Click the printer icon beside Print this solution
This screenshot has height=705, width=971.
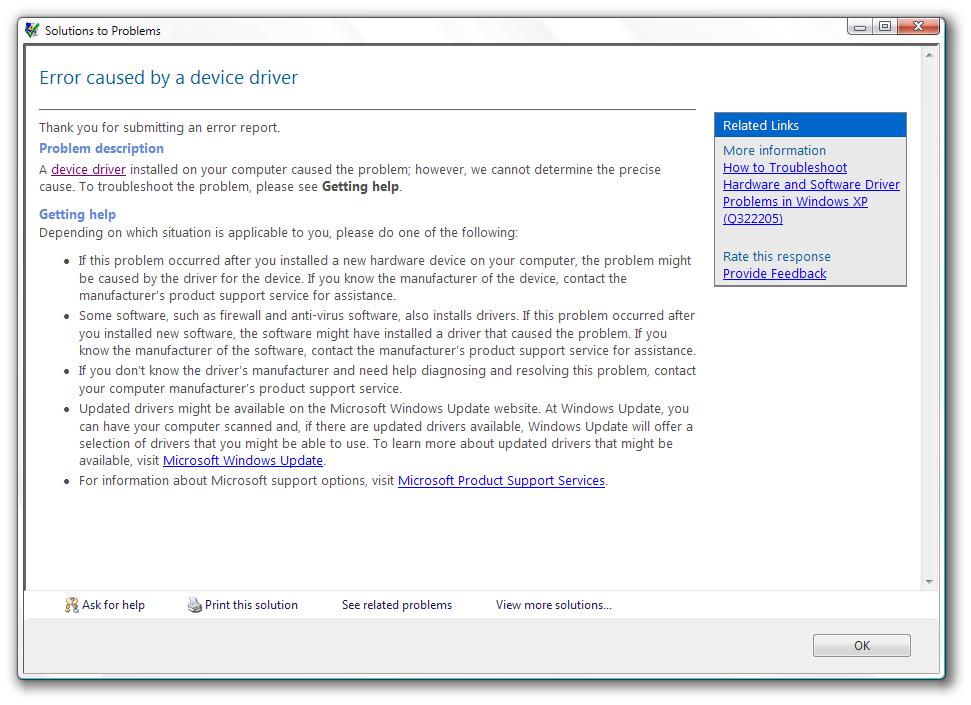point(195,605)
